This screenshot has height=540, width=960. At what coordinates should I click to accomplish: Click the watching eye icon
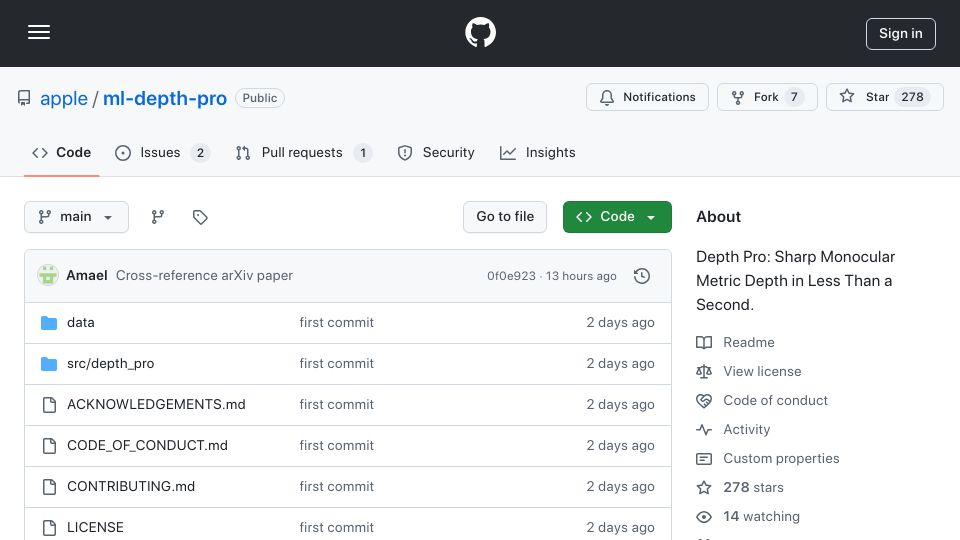pos(704,517)
